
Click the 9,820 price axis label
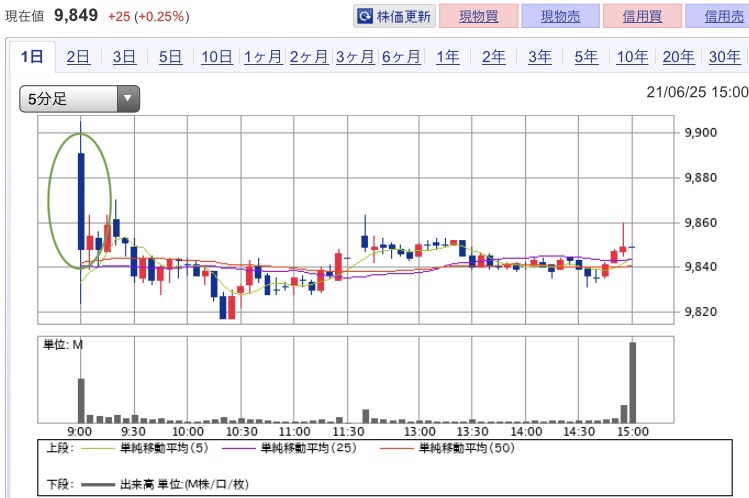(x=701, y=312)
